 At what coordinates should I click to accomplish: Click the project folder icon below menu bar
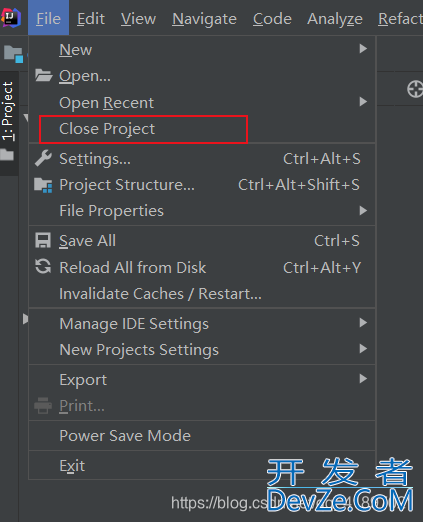coord(14,54)
